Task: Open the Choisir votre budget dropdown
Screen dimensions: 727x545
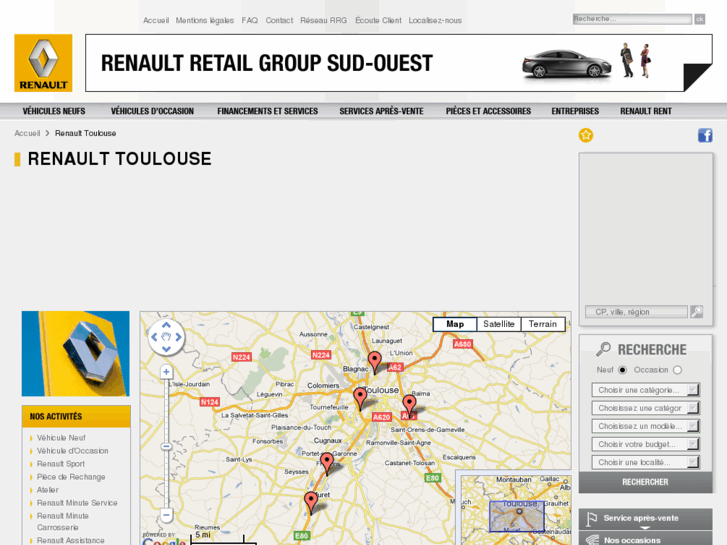Action: (645, 444)
